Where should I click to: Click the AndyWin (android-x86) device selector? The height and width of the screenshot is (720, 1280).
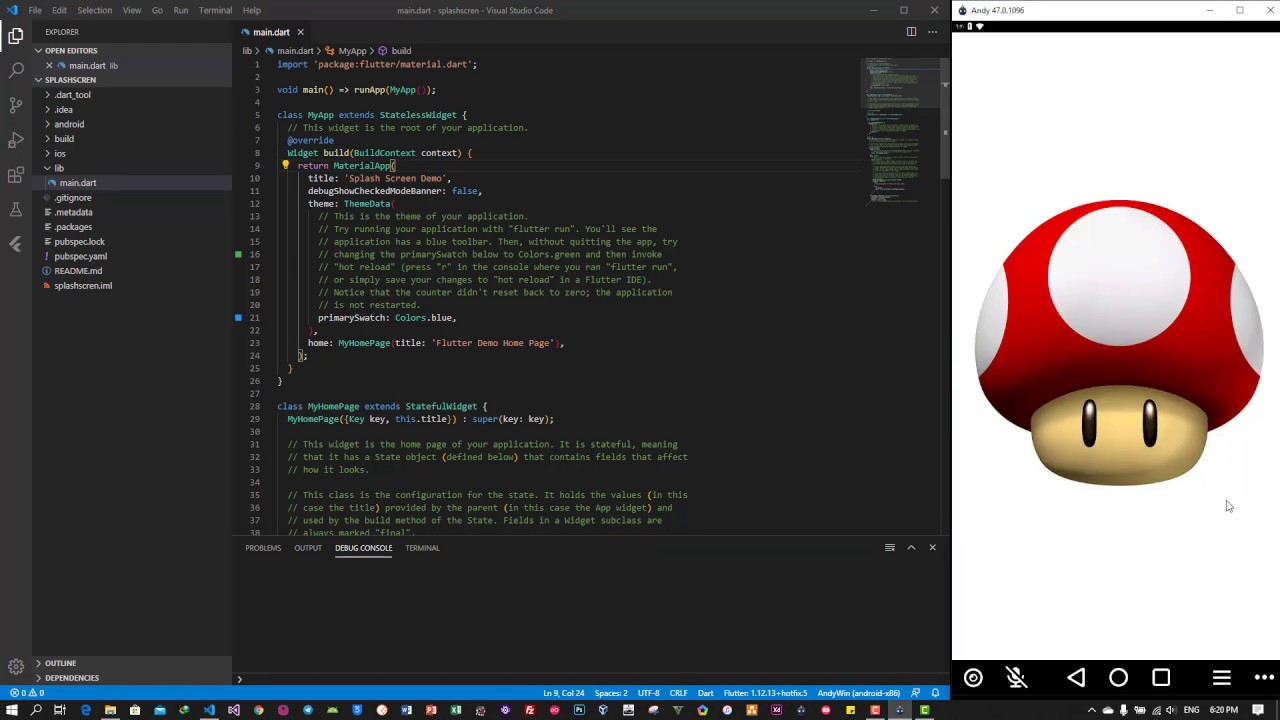[x=858, y=693]
